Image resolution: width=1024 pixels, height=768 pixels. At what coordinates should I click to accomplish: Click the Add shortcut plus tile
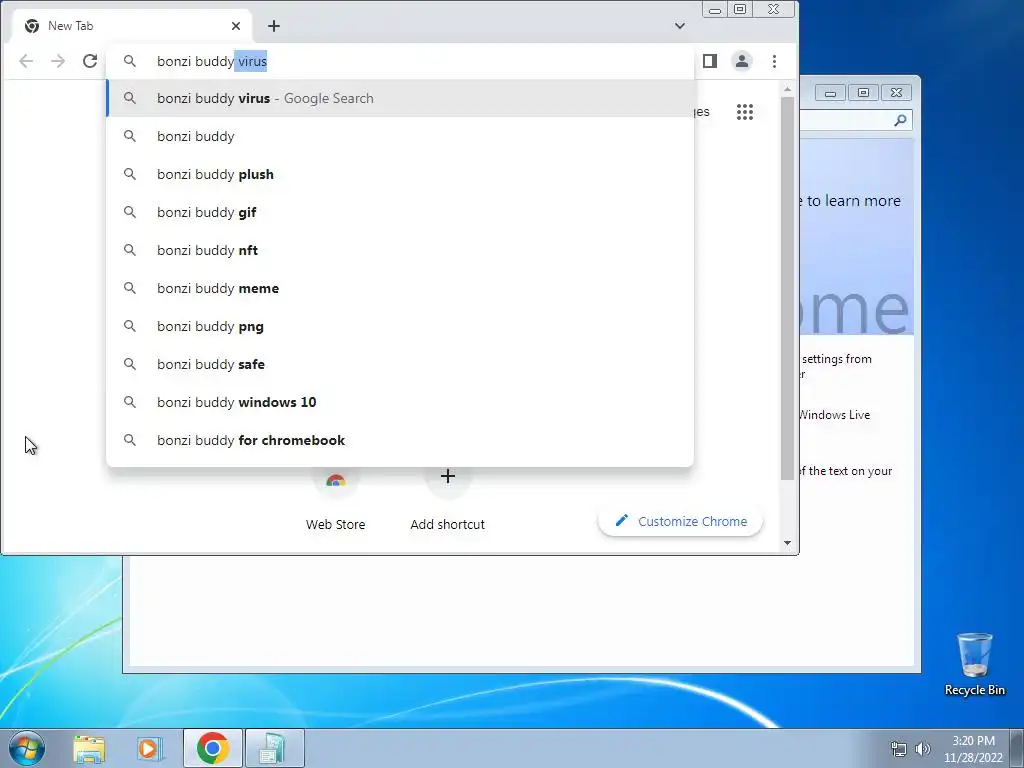pyautogui.click(x=447, y=500)
